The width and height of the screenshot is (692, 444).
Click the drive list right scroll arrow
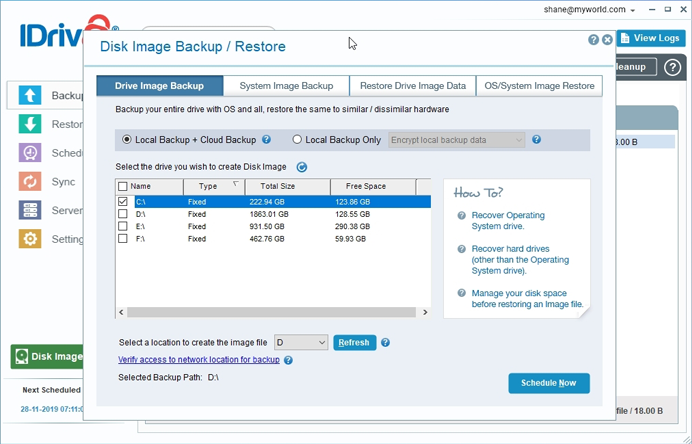tap(425, 312)
